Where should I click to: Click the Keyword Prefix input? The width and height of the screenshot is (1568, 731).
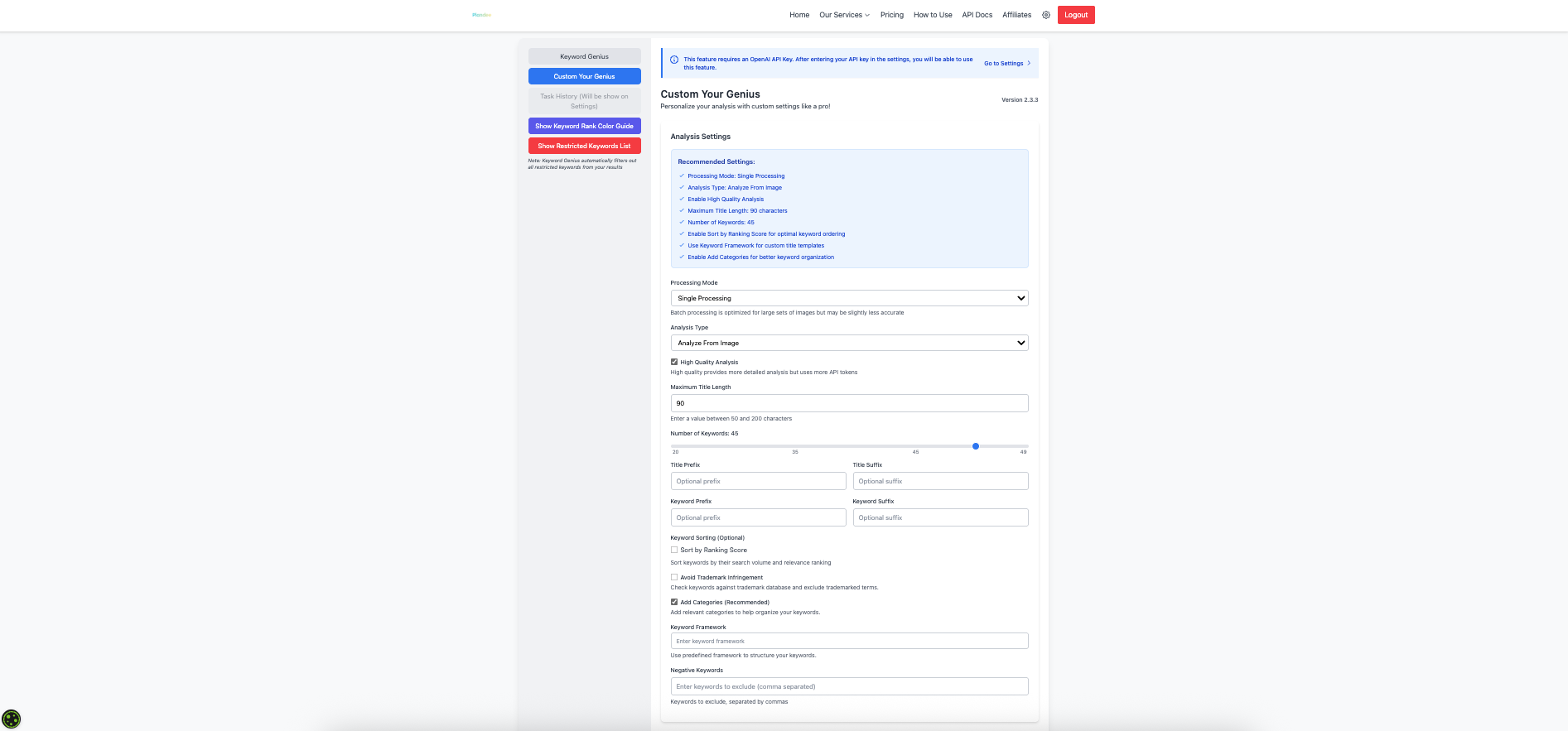point(758,517)
